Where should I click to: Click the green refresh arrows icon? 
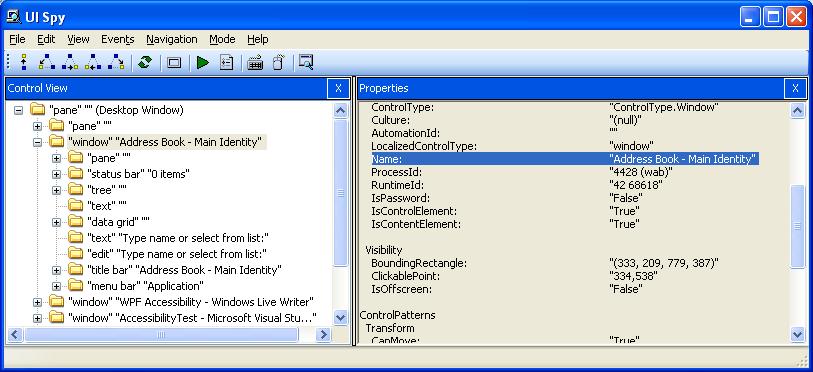click(x=145, y=63)
